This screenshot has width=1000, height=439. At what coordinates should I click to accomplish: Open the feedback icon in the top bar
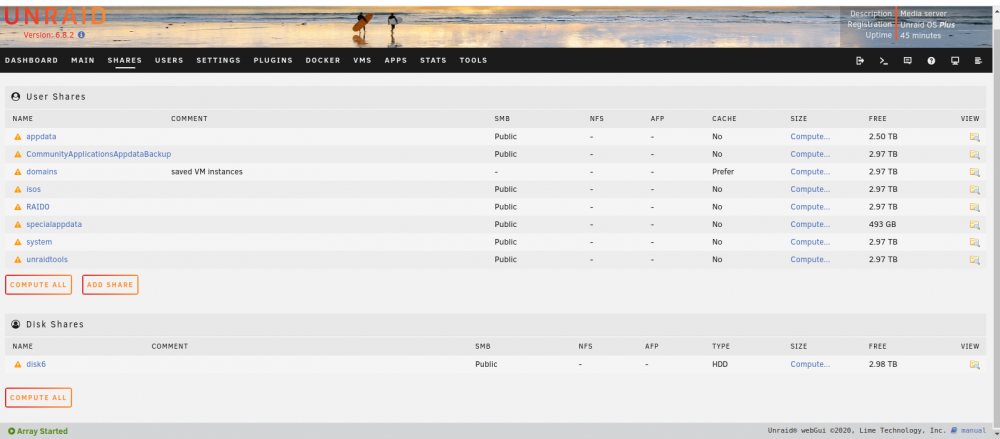pyautogui.click(x=908, y=61)
